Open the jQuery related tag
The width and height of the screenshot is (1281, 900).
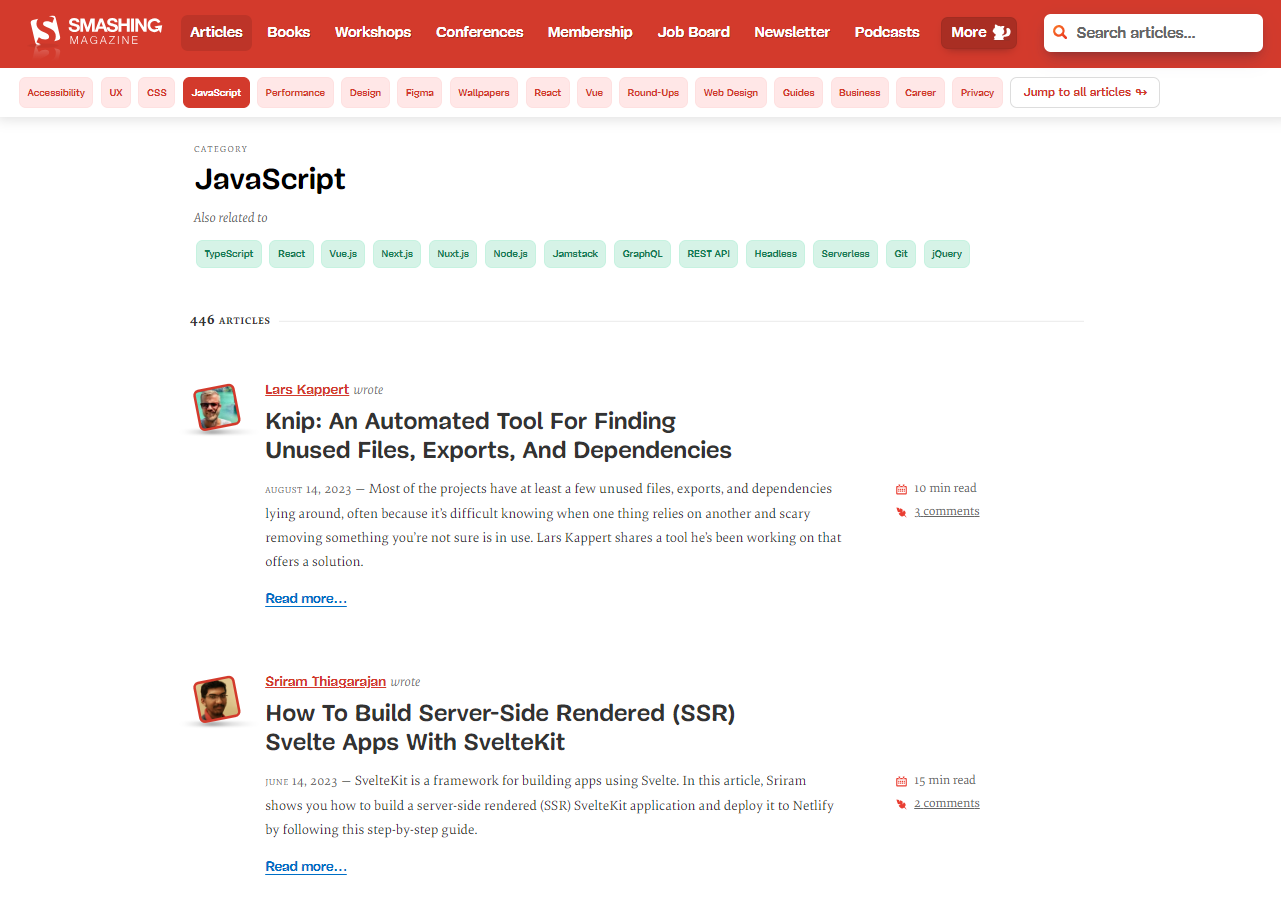click(947, 254)
